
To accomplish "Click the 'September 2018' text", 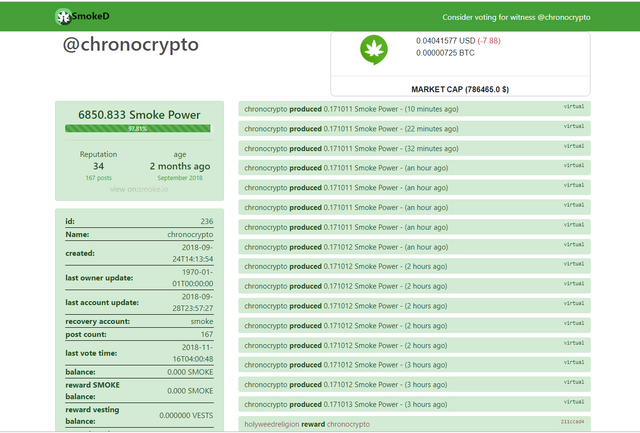I will tap(180, 178).
